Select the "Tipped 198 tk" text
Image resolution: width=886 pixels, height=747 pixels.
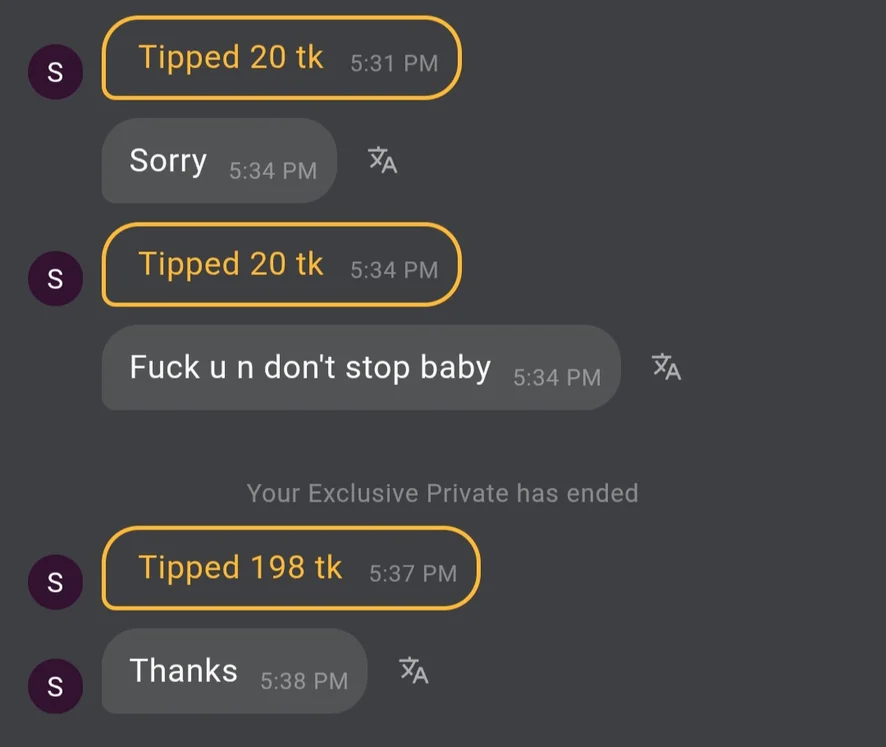(240, 568)
